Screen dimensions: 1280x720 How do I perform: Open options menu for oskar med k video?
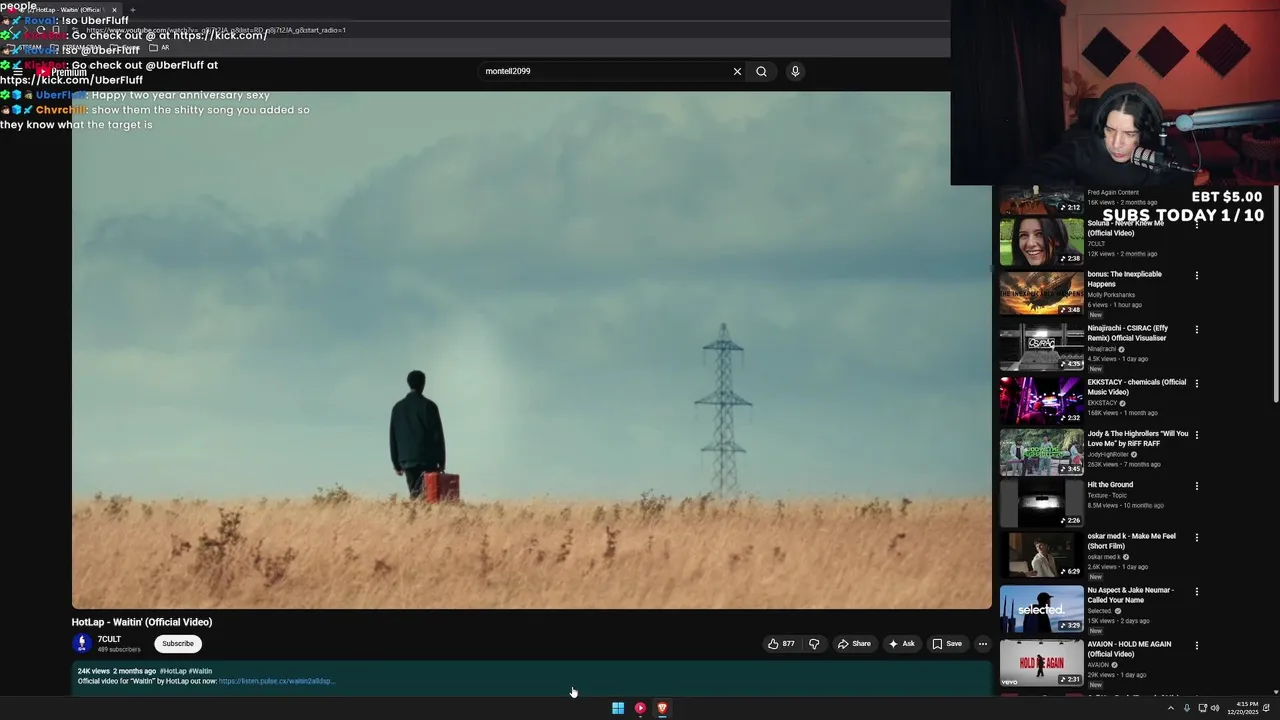[1196, 538]
